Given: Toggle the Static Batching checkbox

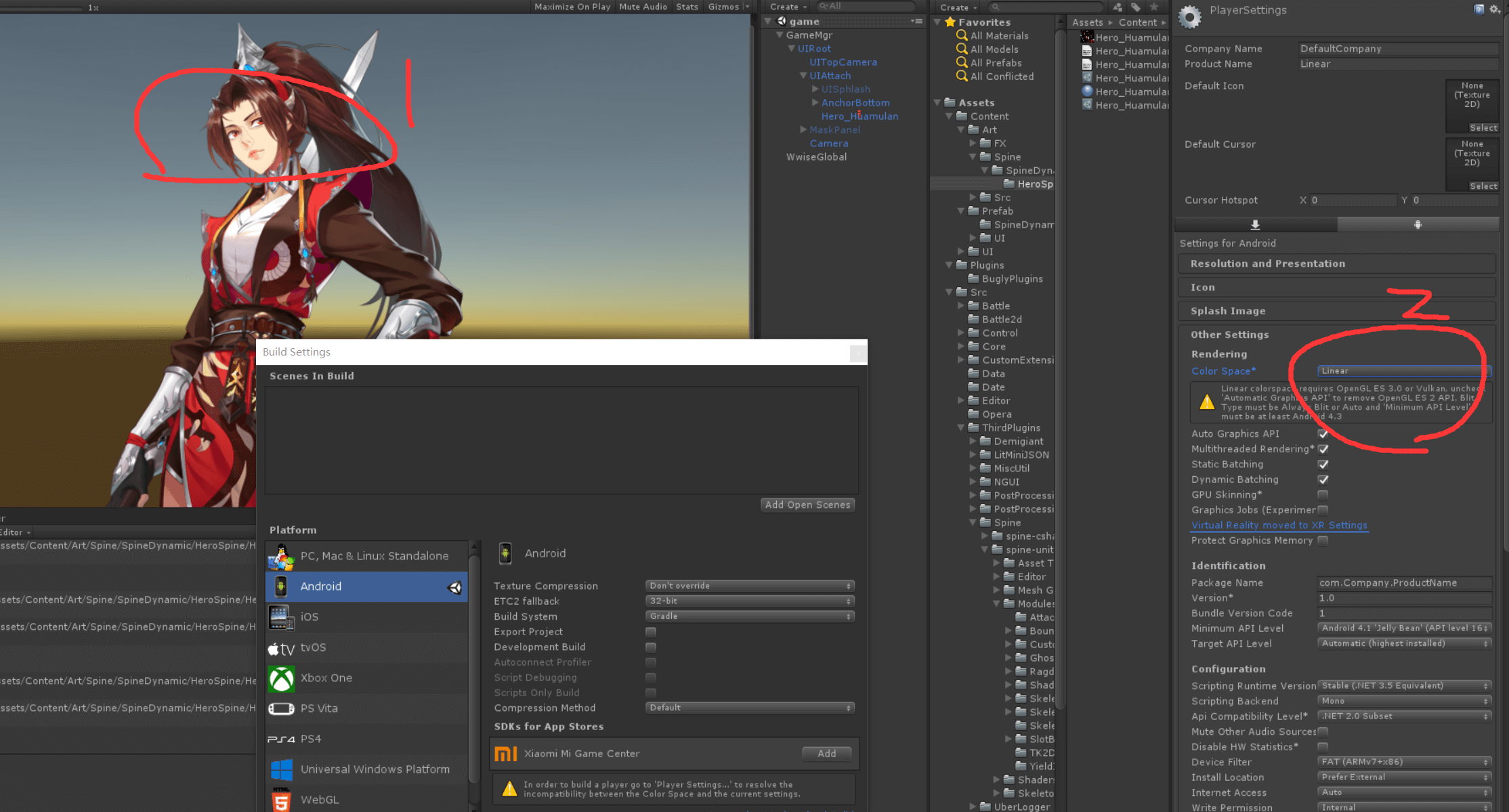Looking at the screenshot, I should (1323, 465).
